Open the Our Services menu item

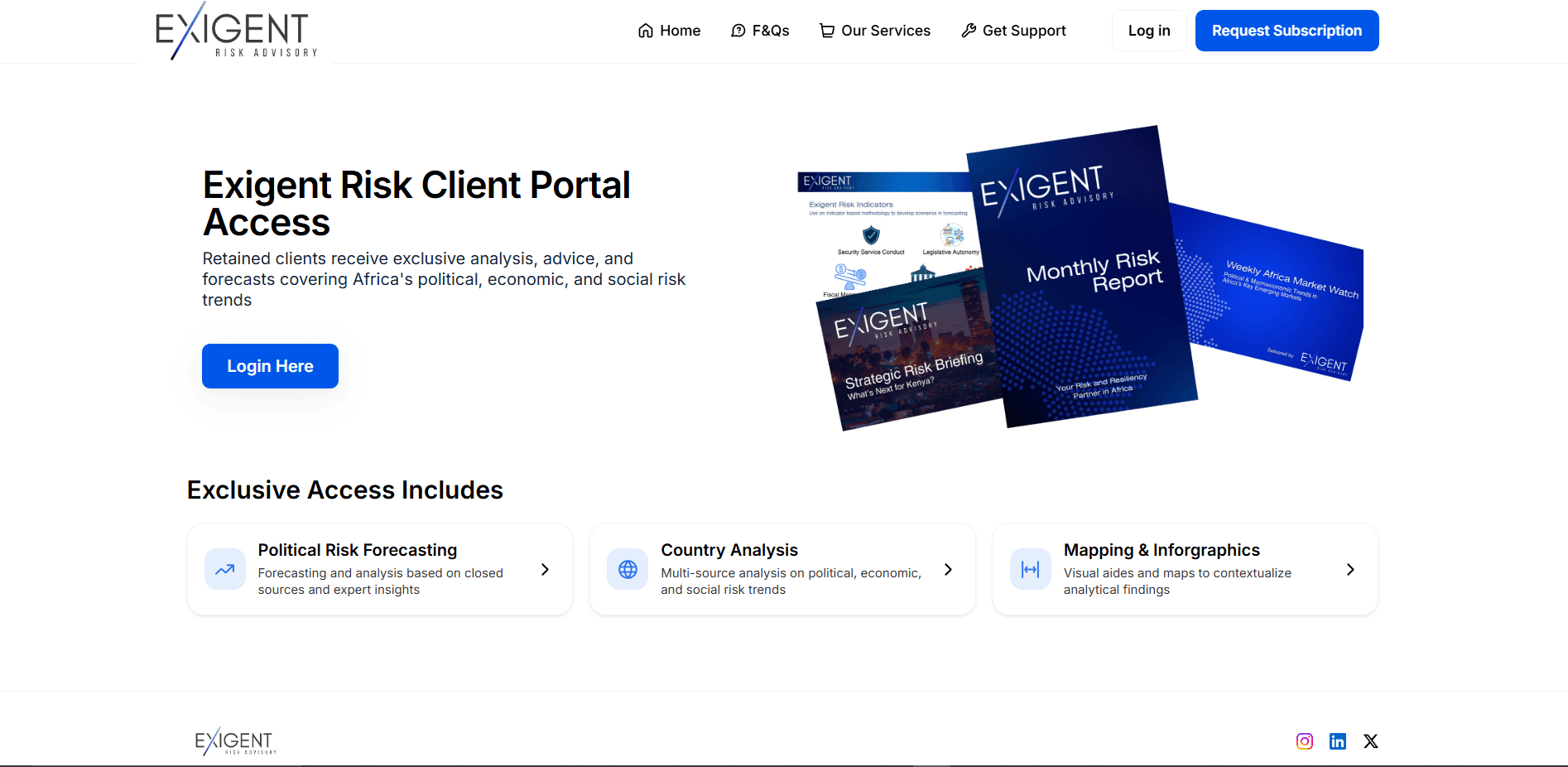pos(875,31)
